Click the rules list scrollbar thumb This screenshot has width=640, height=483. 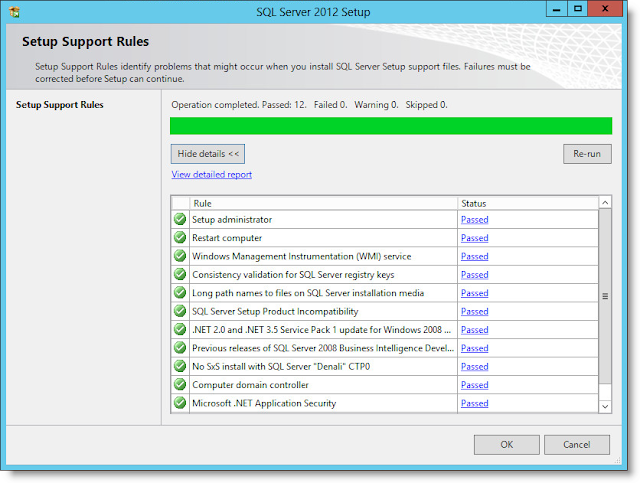coord(605,296)
